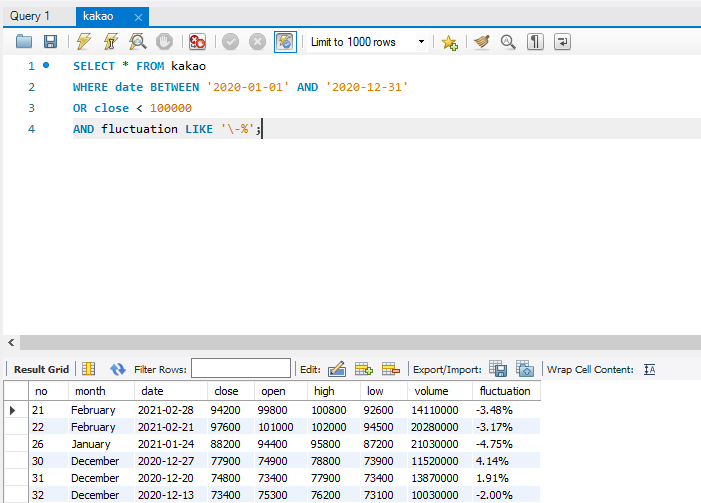This screenshot has height=503, width=701.
Task: Focus the Filter Rows input field
Action: [x=241, y=368]
